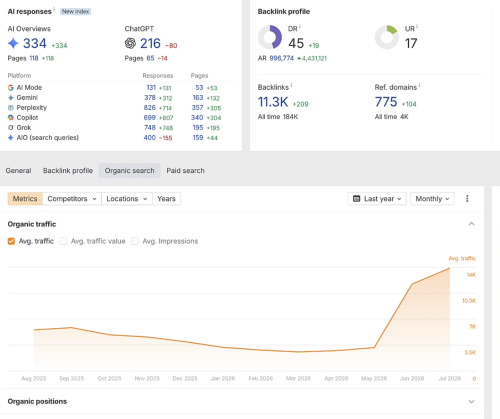This screenshot has height=419, width=500.
Task: Click the Grok platform icon
Action: [11, 128]
